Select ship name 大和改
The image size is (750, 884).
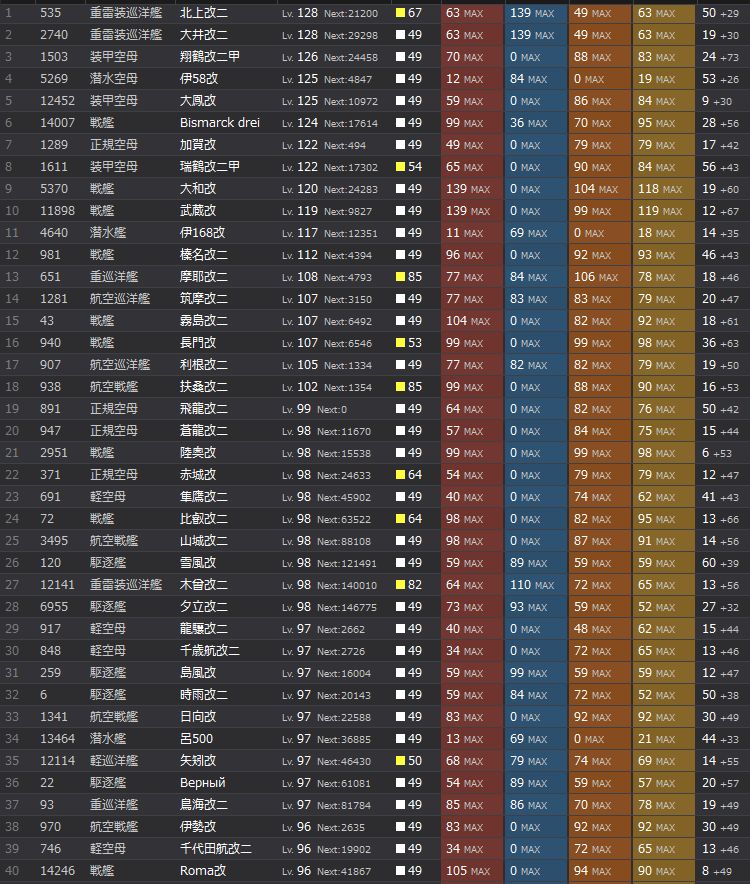tap(198, 189)
